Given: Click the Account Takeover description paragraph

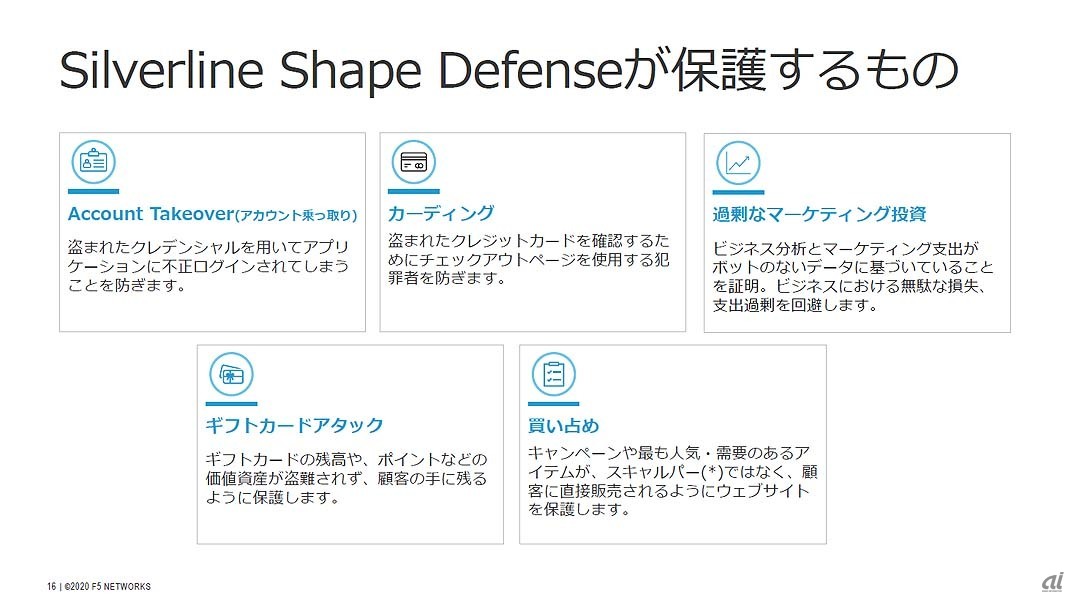Looking at the screenshot, I should [208, 265].
